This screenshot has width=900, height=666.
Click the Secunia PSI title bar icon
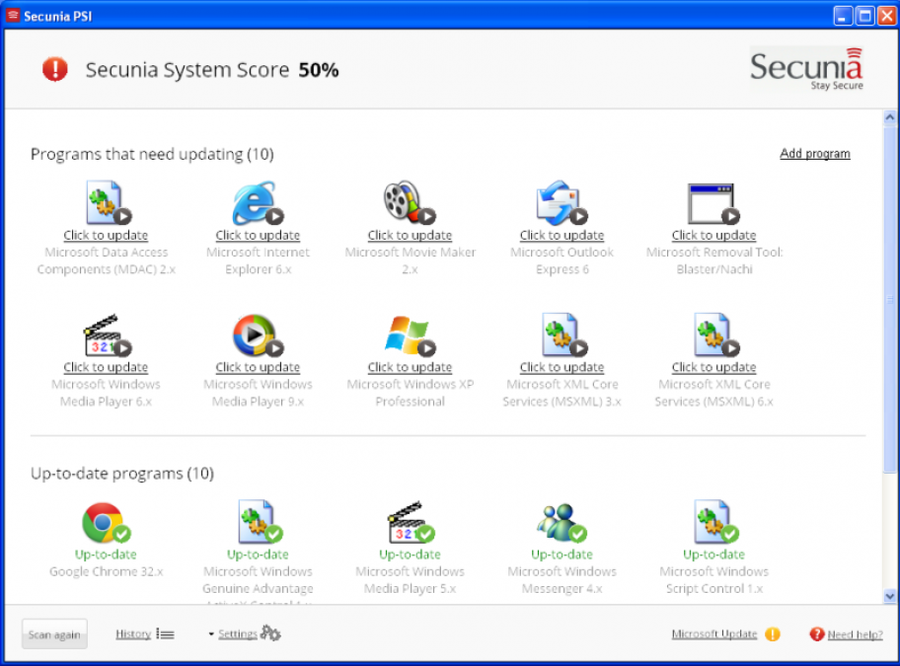point(13,15)
